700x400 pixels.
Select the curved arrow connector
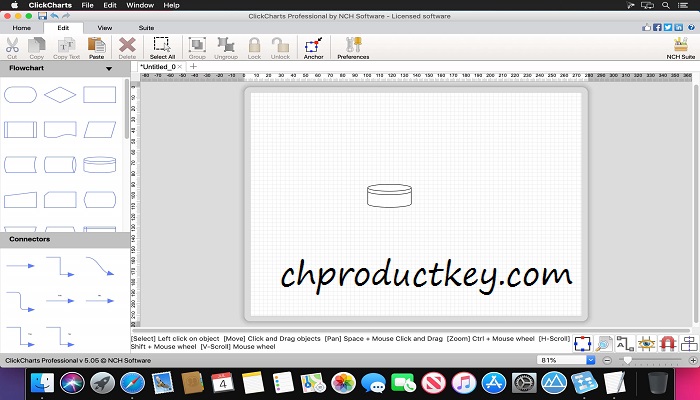pos(100,266)
